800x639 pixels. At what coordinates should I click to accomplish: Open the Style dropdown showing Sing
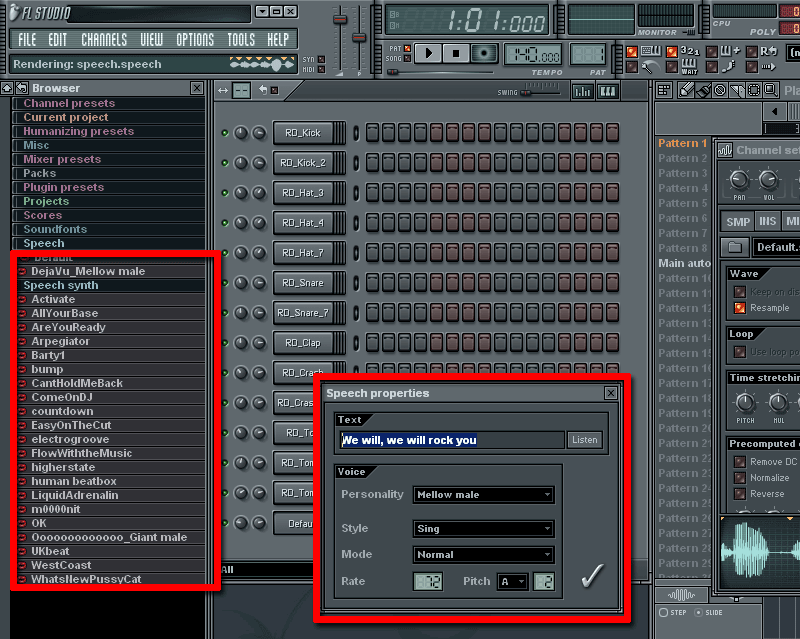tap(483, 529)
